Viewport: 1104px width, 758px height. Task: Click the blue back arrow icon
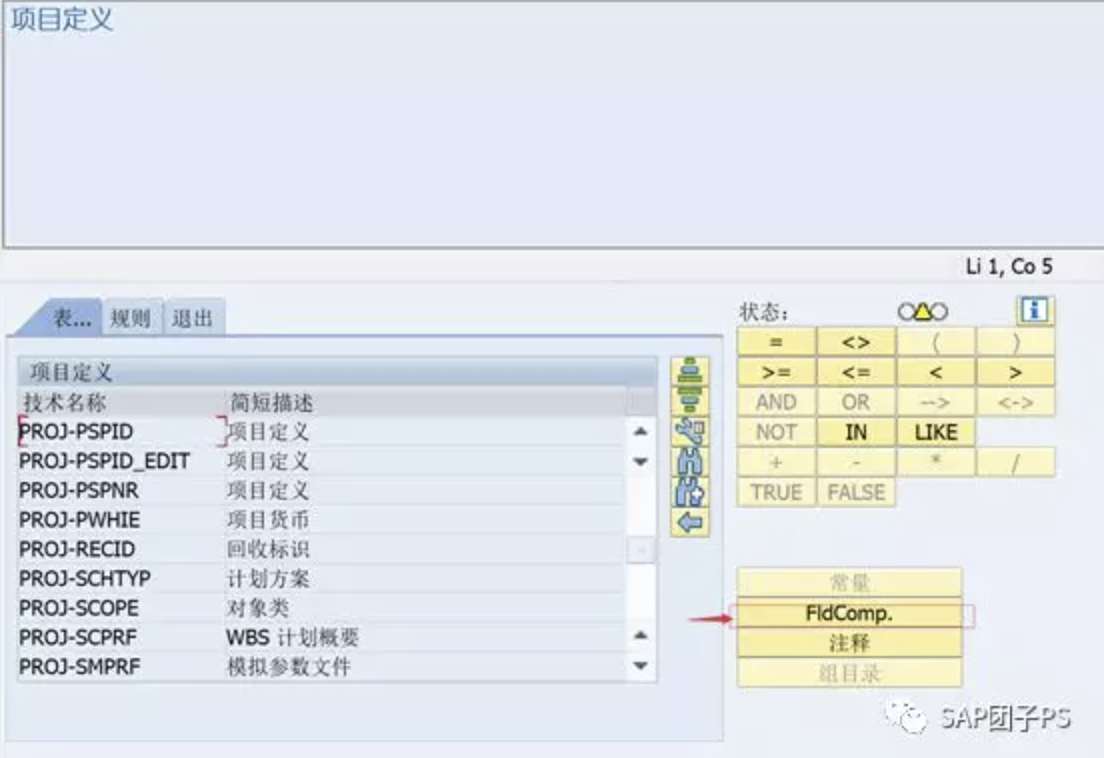[x=689, y=523]
